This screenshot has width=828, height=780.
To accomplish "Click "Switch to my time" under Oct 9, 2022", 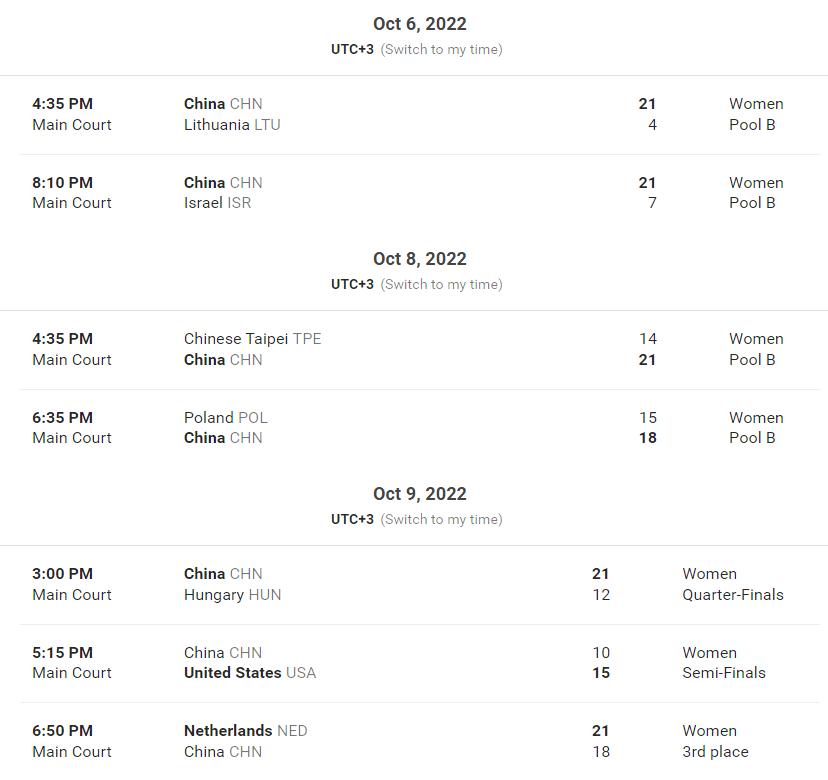I will (441, 519).
